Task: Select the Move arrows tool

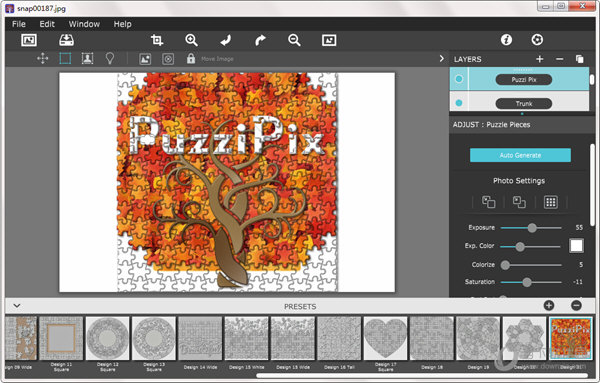Action: 42,59
